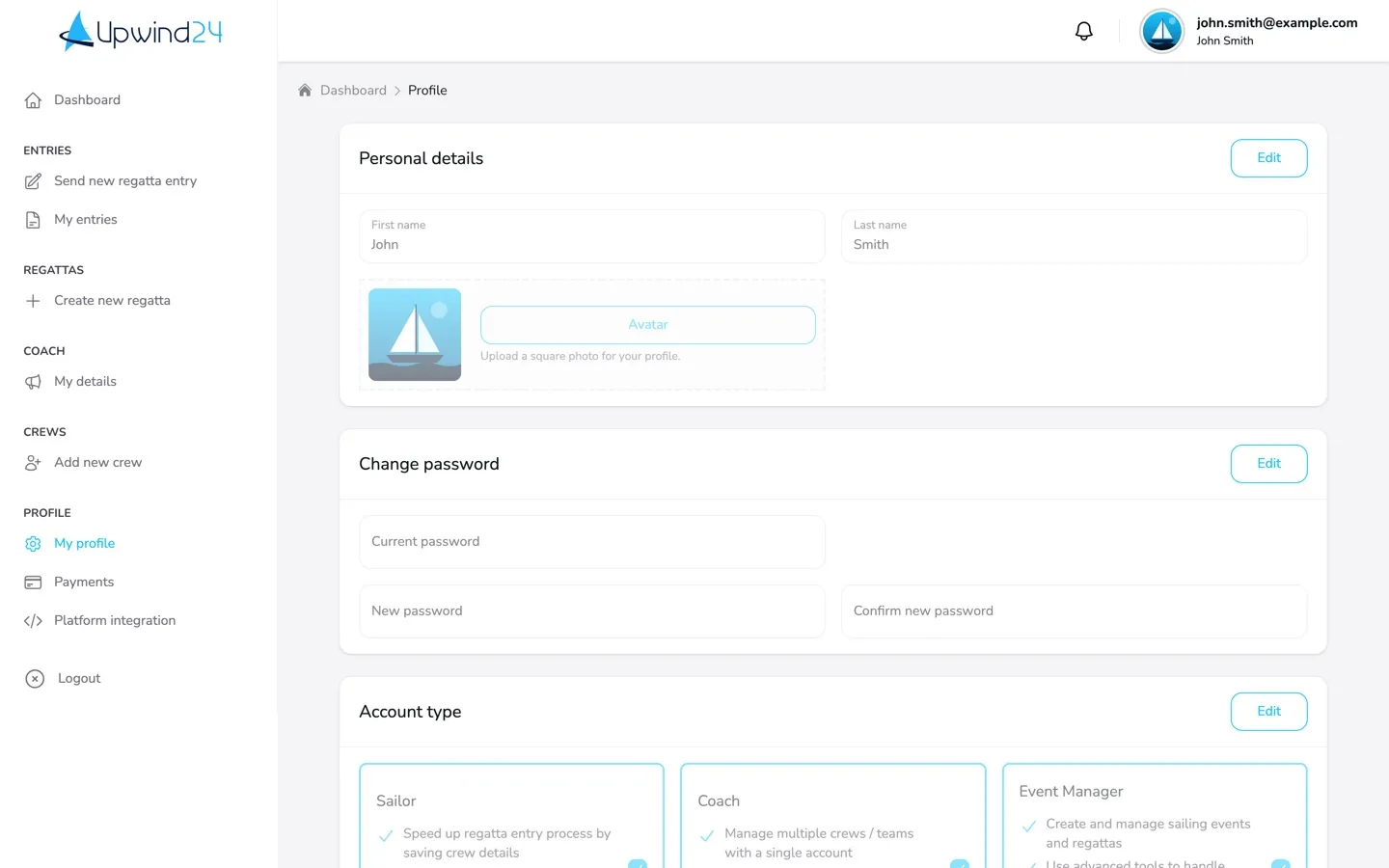This screenshot has width=1389, height=868.
Task: Click the My profile label
Action: coord(85,544)
